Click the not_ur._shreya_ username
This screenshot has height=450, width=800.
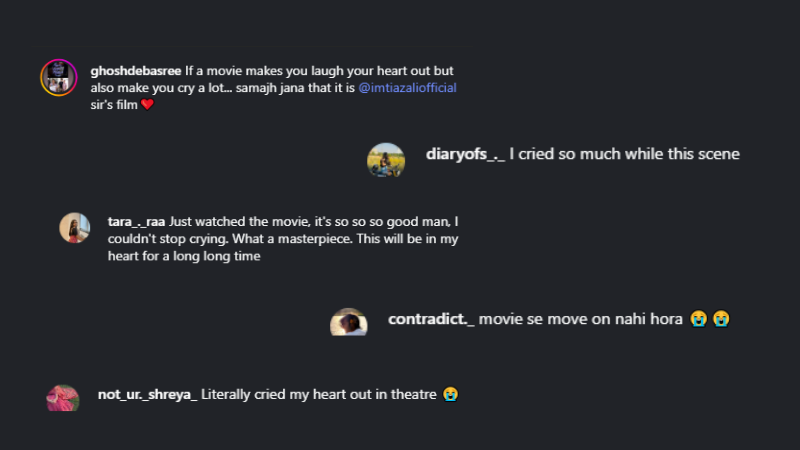coord(147,394)
